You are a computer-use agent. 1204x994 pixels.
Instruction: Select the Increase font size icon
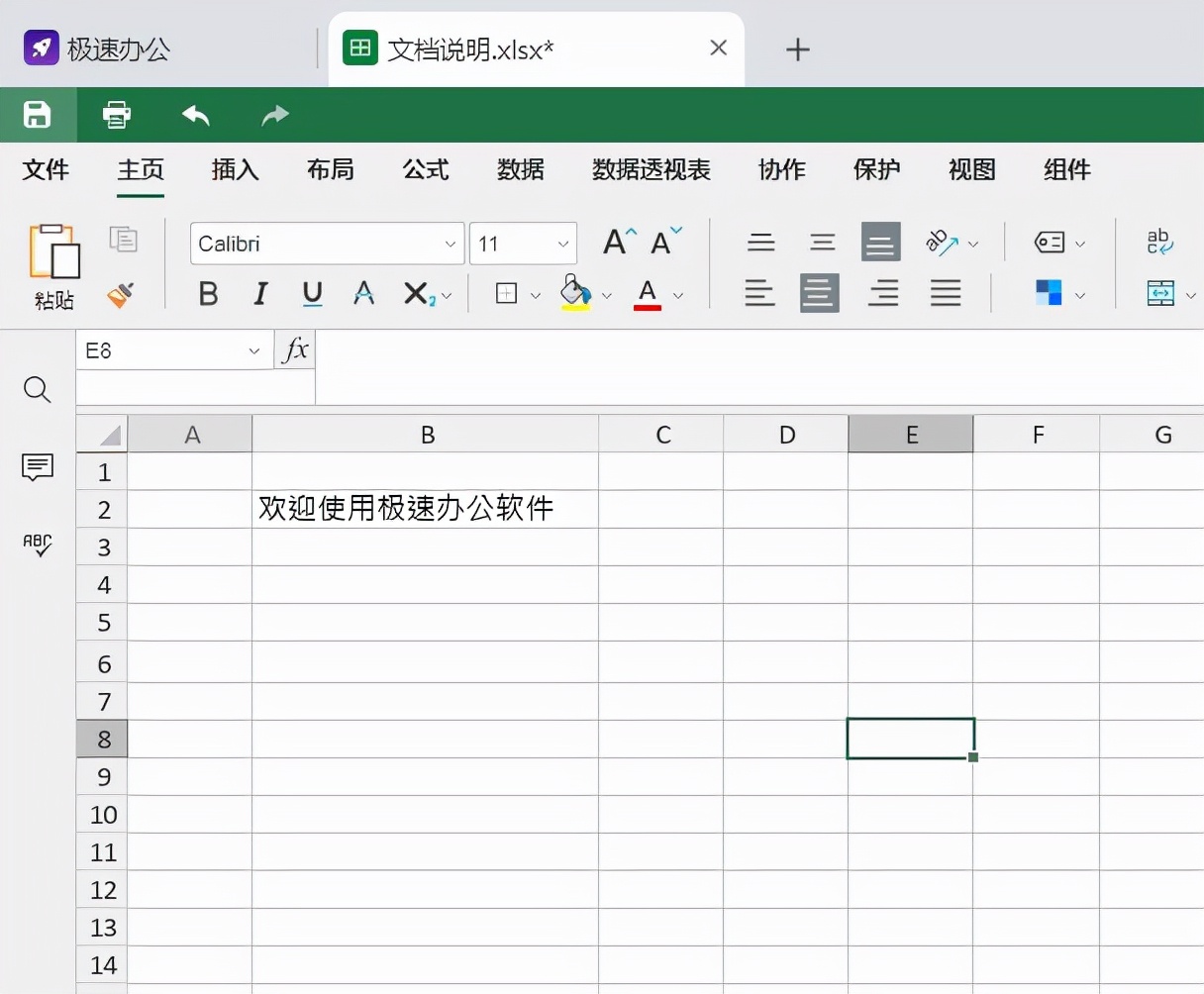pos(616,241)
